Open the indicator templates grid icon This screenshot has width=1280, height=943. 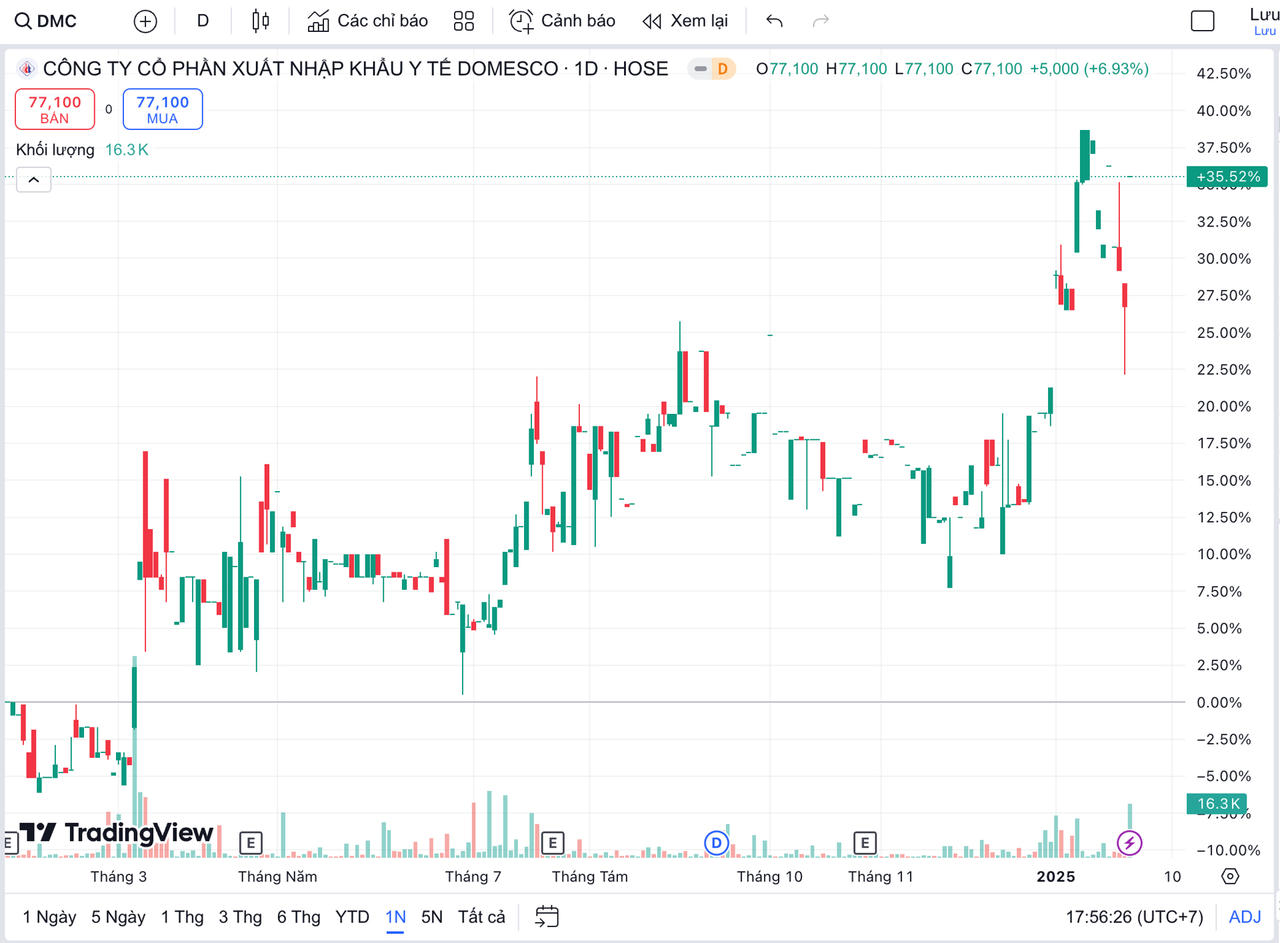tap(463, 21)
